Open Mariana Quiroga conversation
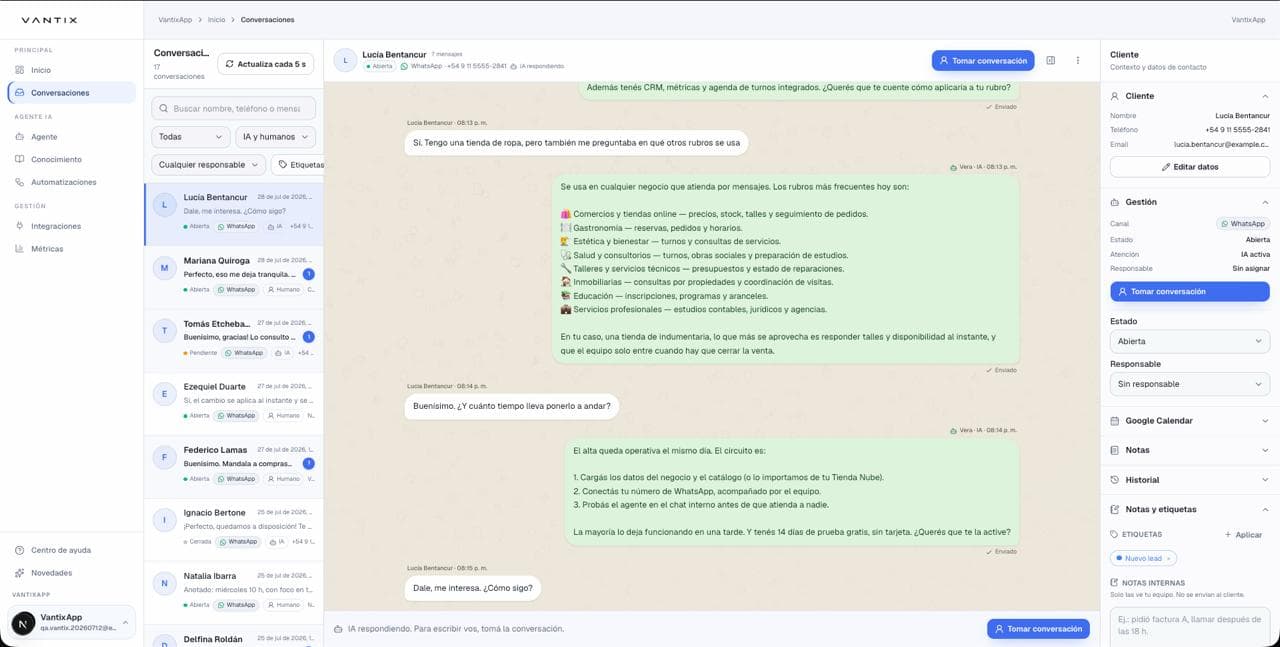The height and width of the screenshot is (647, 1280). (x=234, y=277)
